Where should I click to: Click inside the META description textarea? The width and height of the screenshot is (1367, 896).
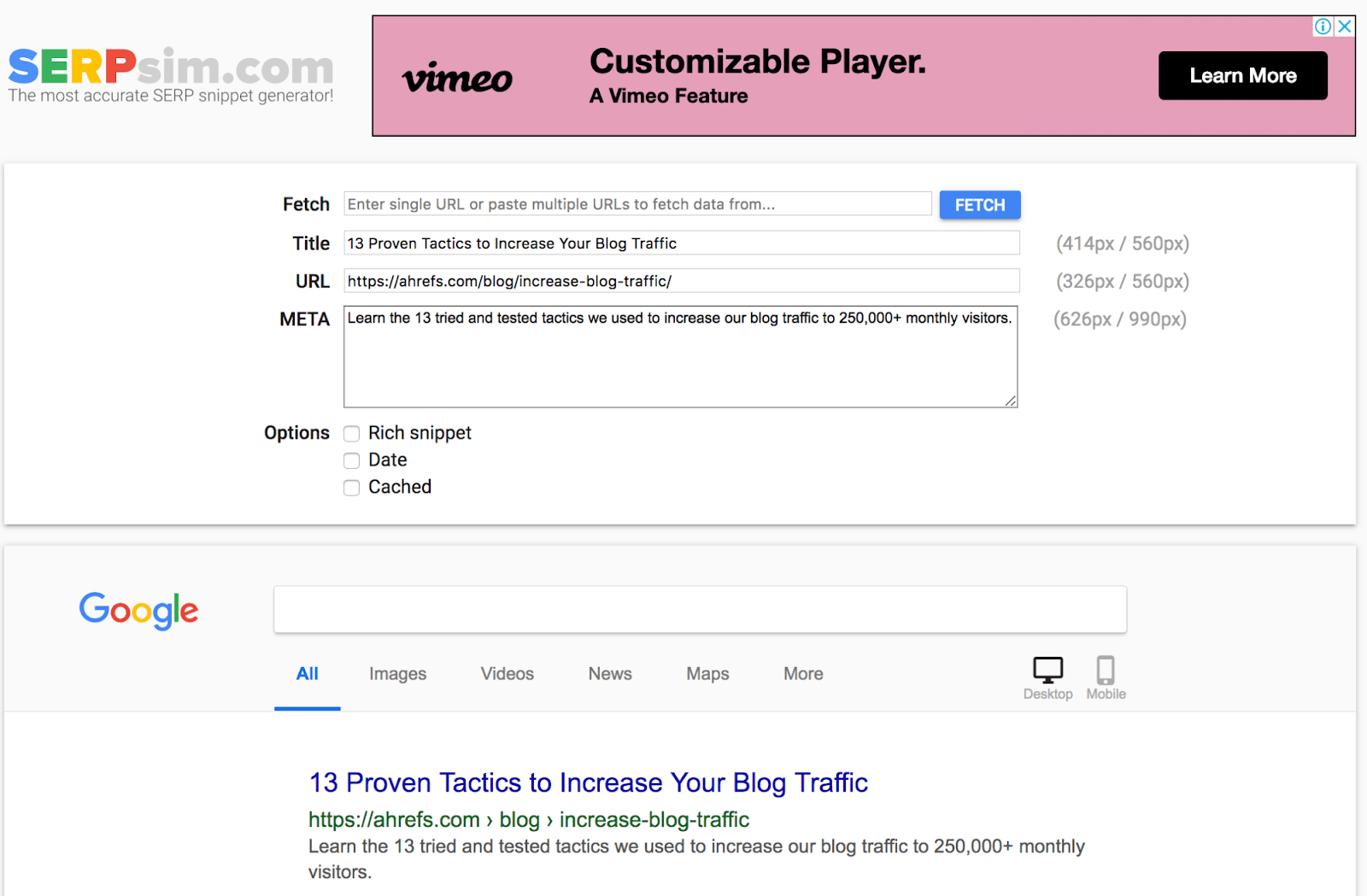coord(681,356)
